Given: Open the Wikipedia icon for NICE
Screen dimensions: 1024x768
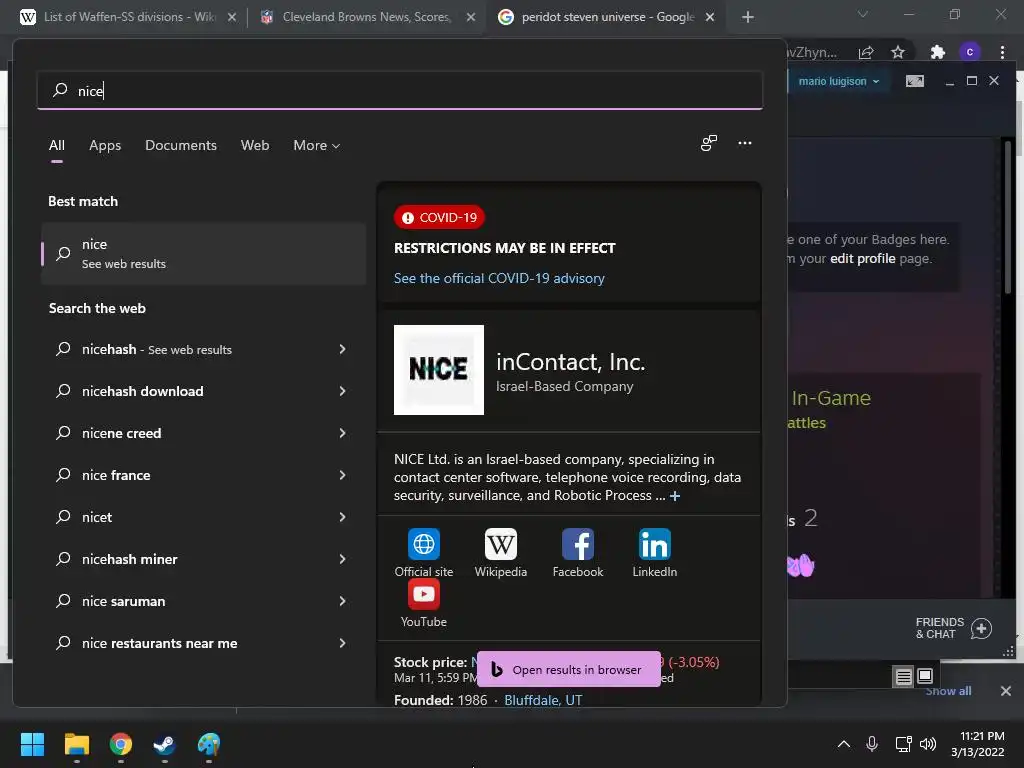Looking at the screenshot, I should click(x=500, y=544).
